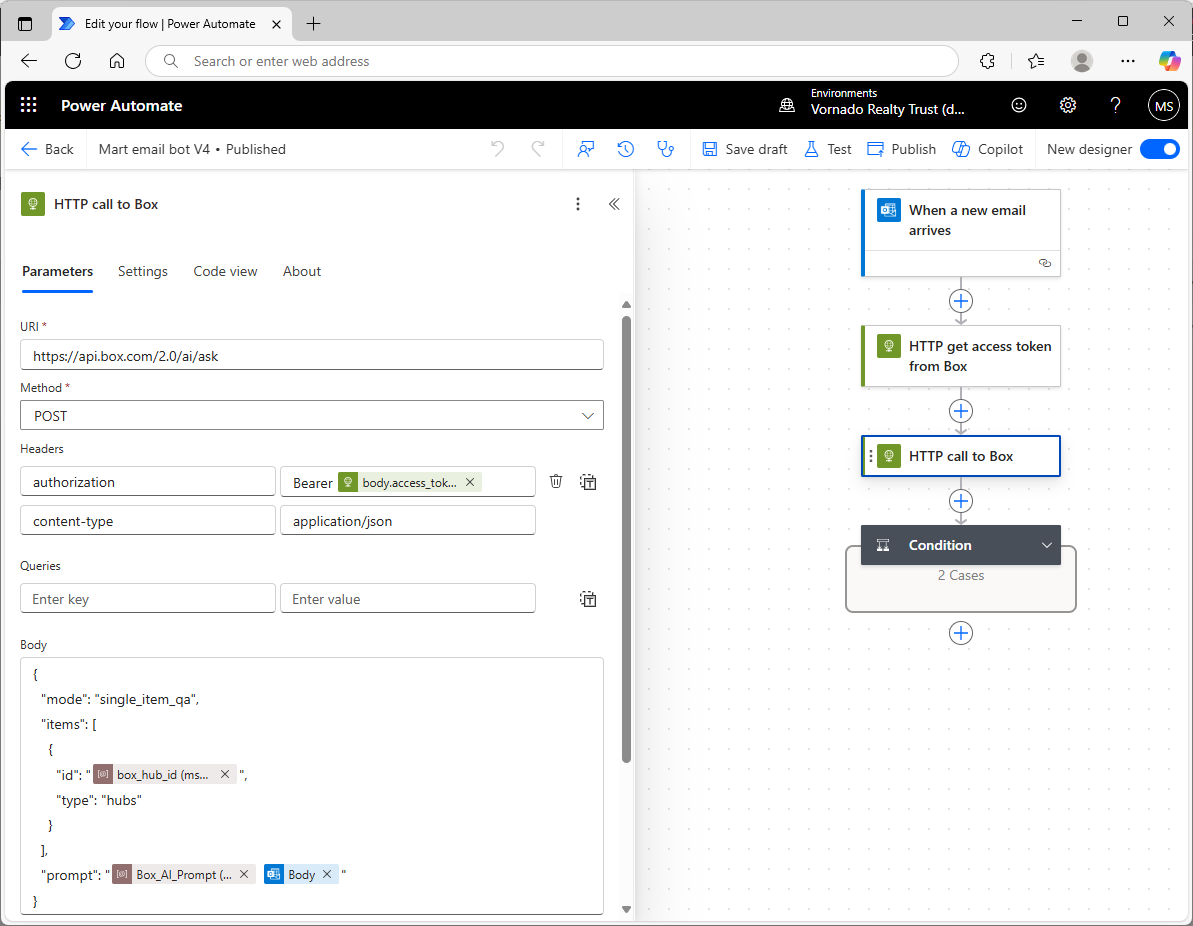
Task: Open the Help question mark icon
Action: [1116, 105]
